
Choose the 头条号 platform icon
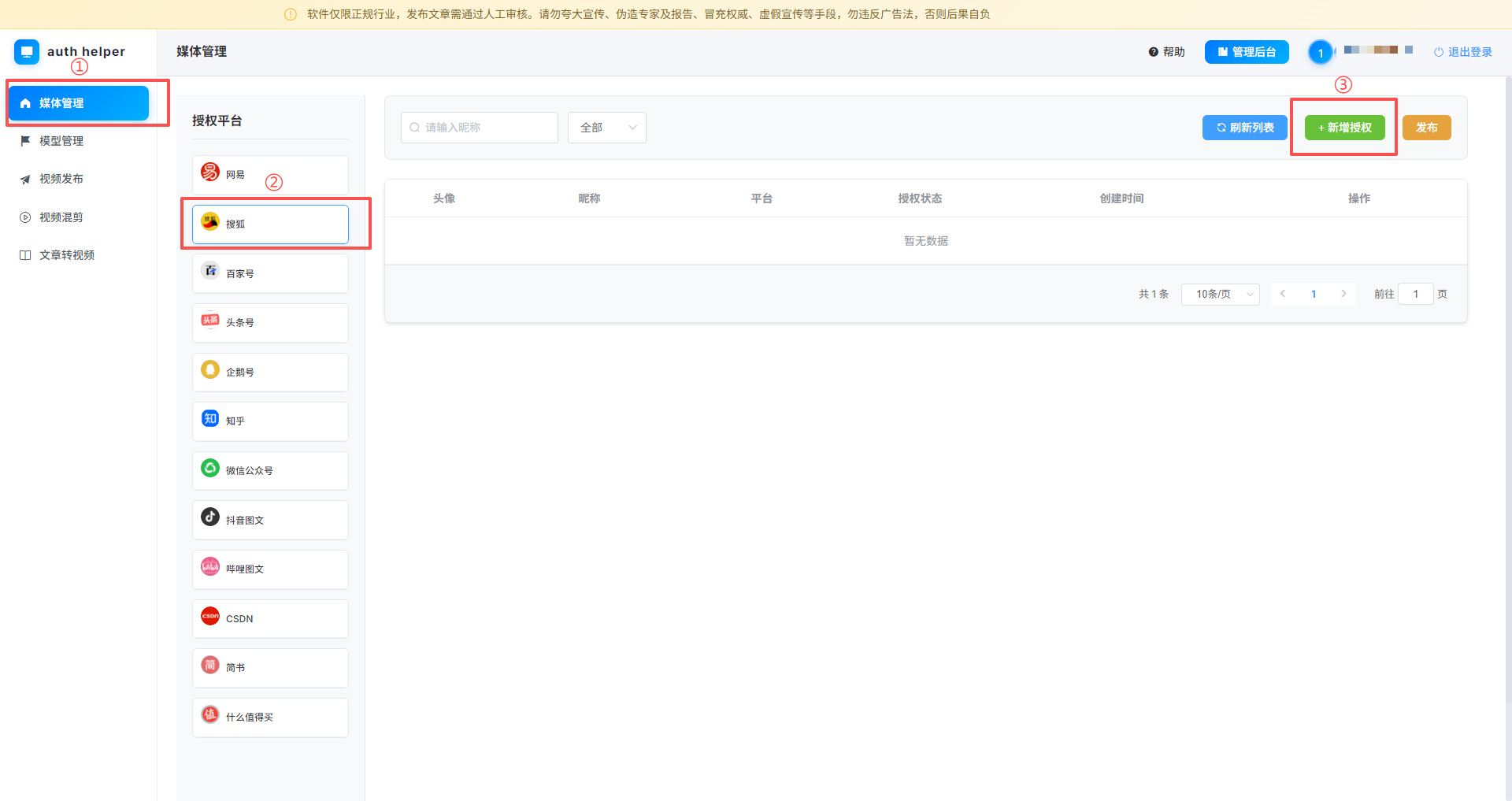click(x=210, y=320)
